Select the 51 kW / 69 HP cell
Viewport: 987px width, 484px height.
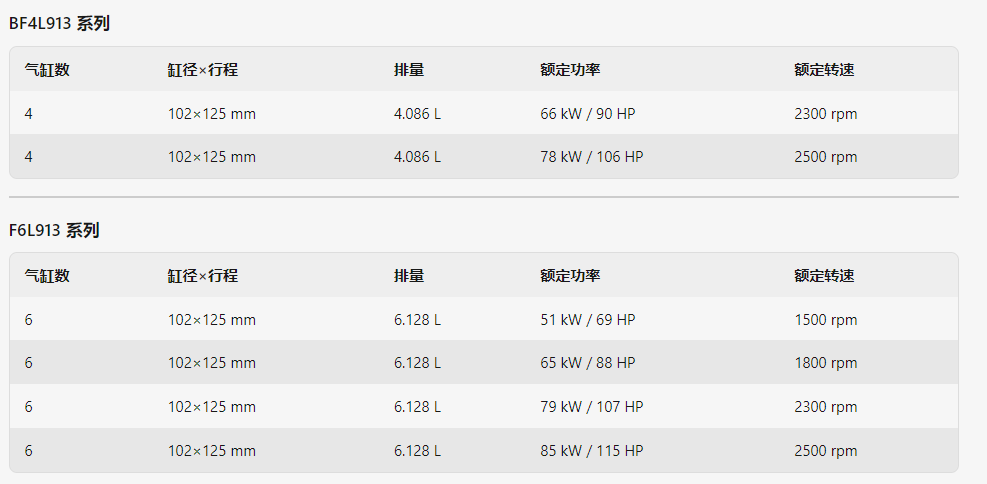pyautogui.click(x=588, y=320)
